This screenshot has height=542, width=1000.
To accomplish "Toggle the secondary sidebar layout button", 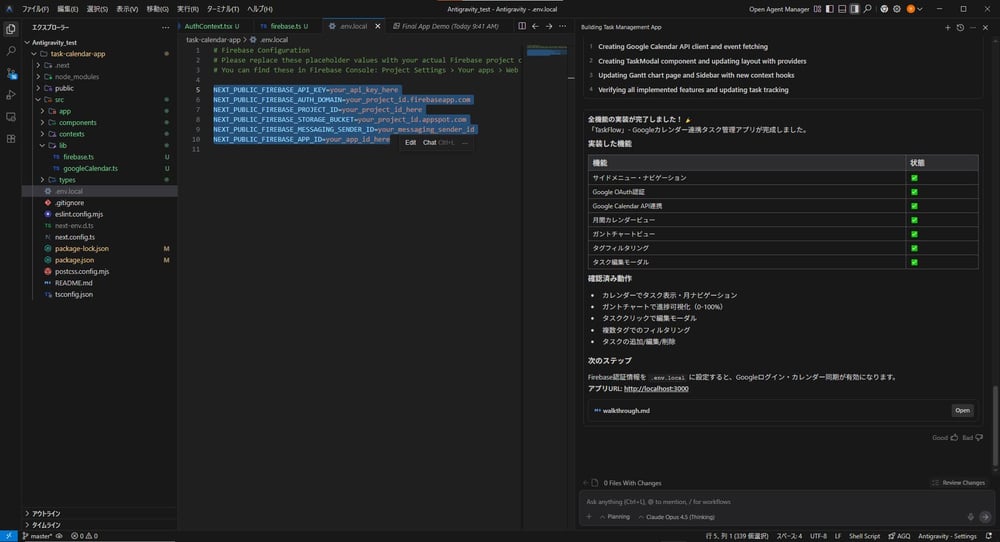I will [854, 9].
